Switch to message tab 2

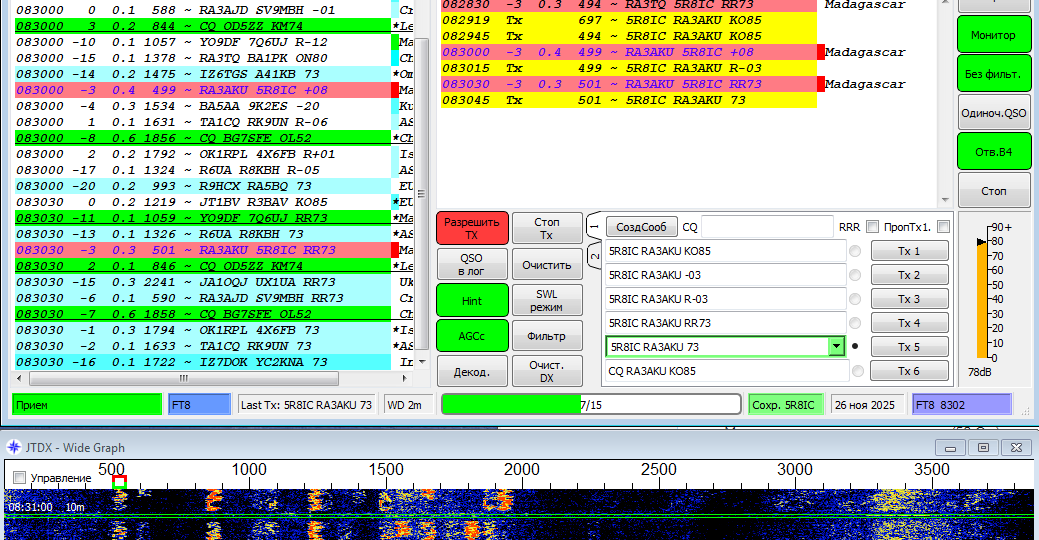[594, 256]
